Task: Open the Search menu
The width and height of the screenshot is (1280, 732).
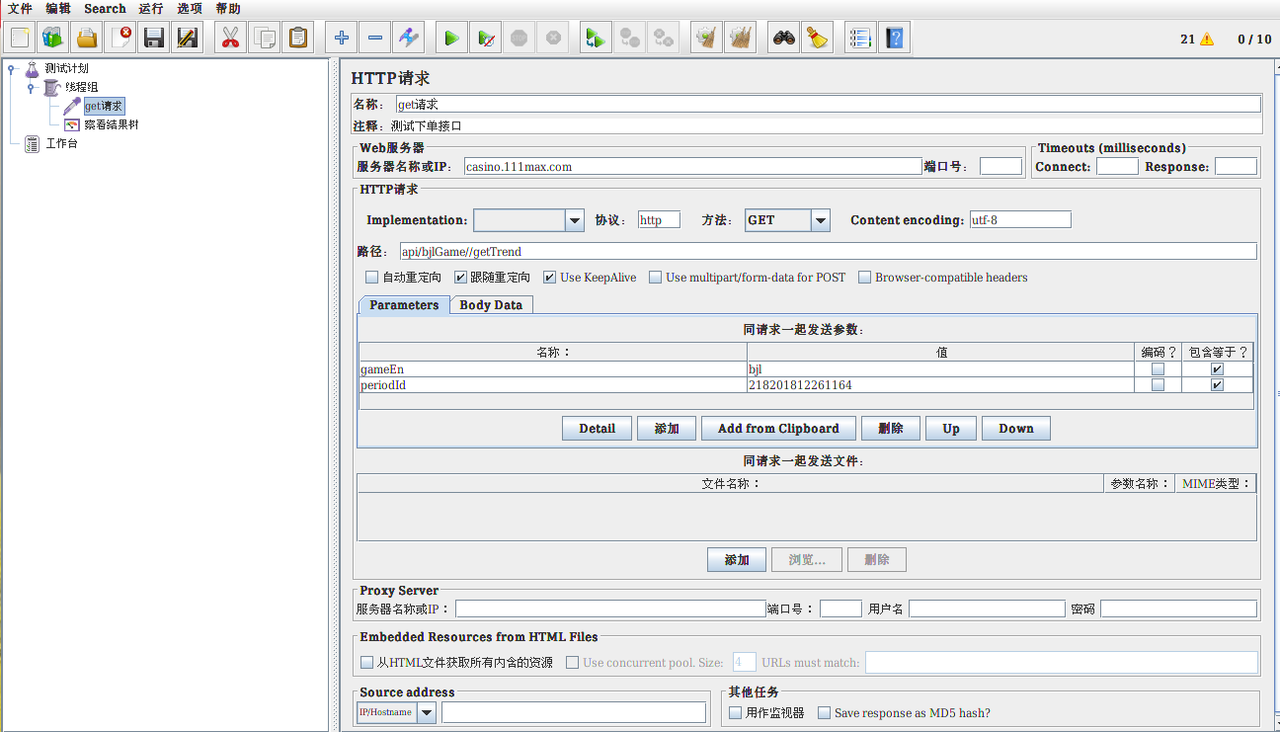Action: (105, 8)
